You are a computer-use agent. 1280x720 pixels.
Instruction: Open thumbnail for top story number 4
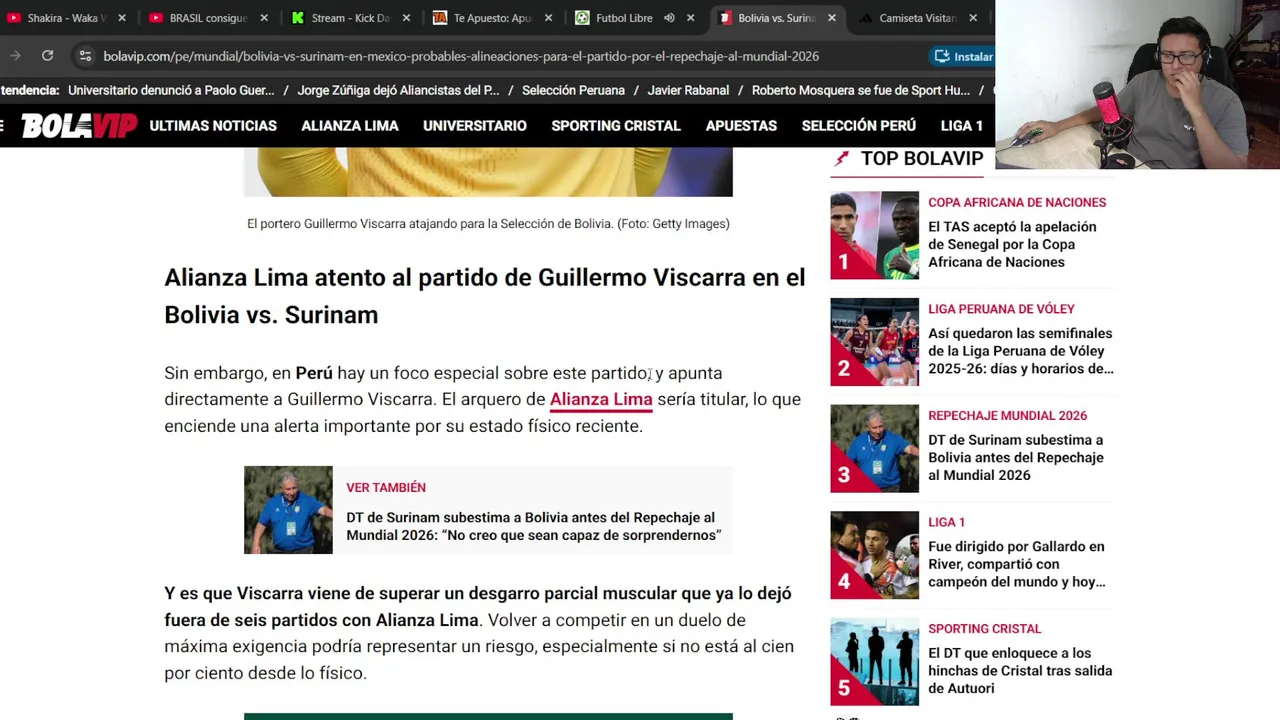[874, 555]
